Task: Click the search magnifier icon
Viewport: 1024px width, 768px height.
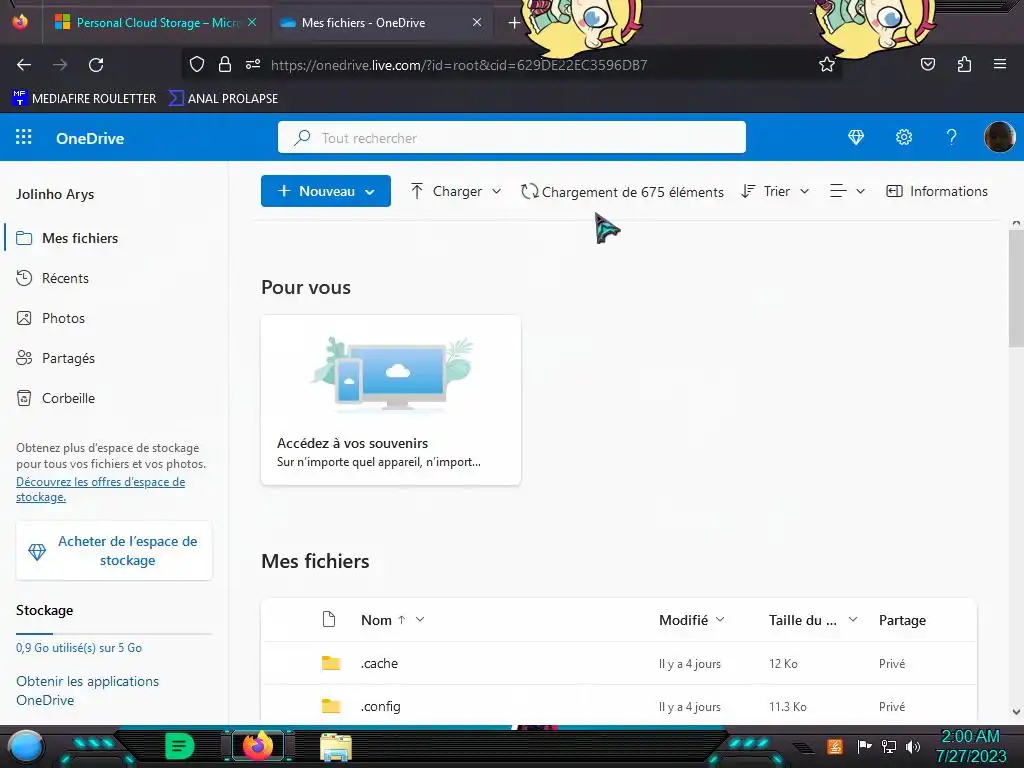Action: 302,138
